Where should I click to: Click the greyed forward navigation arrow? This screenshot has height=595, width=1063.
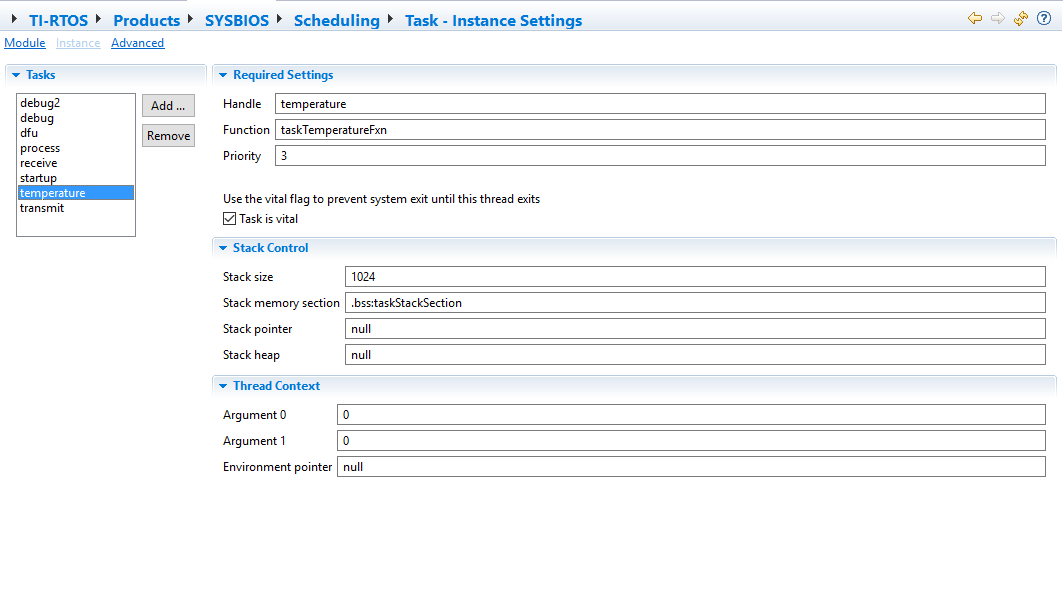click(x=998, y=19)
